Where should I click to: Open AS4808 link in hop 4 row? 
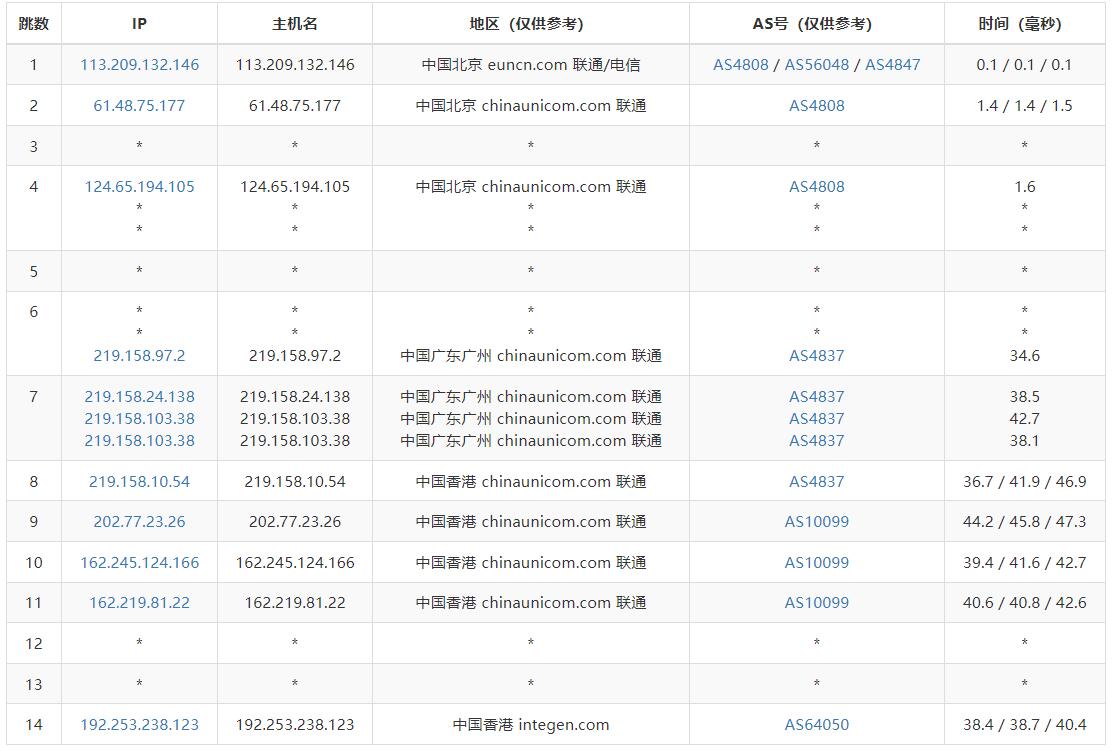click(x=817, y=187)
